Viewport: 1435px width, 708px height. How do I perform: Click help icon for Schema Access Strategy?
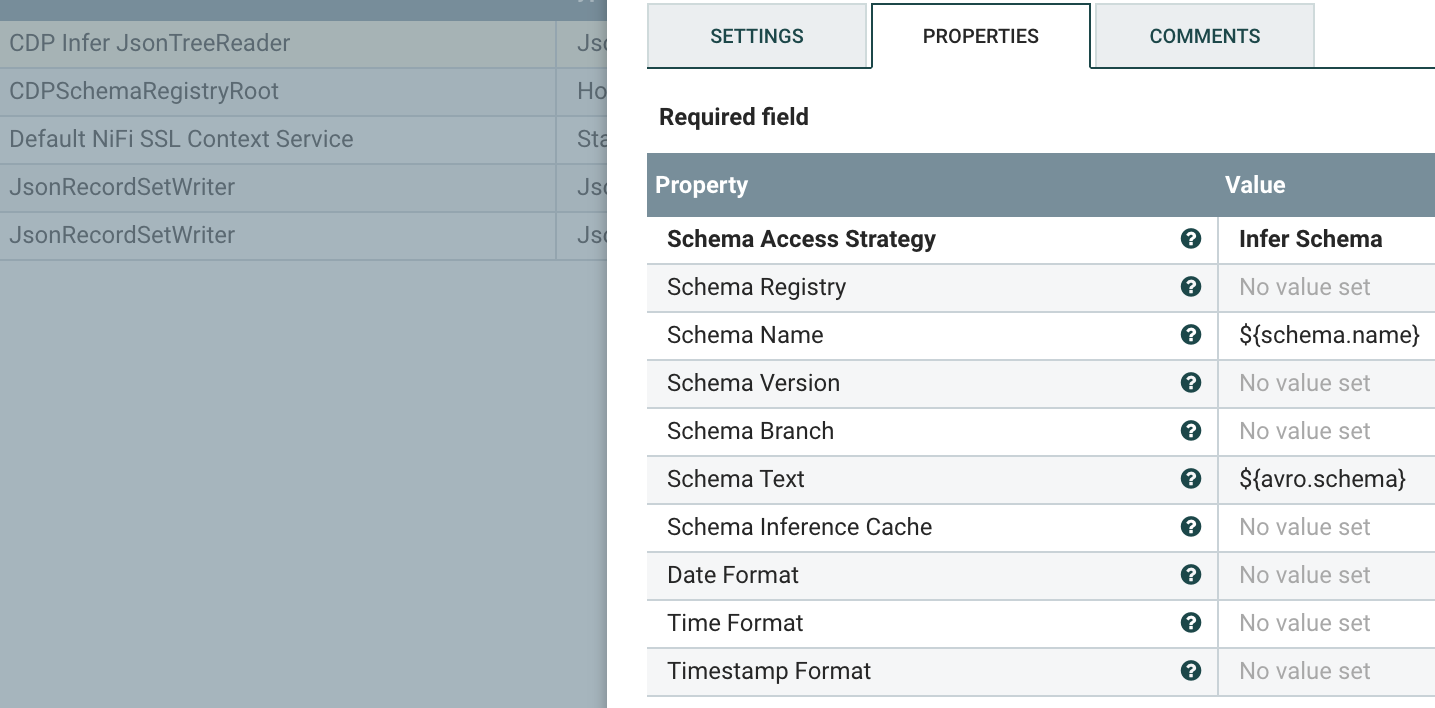click(x=1190, y=239)
